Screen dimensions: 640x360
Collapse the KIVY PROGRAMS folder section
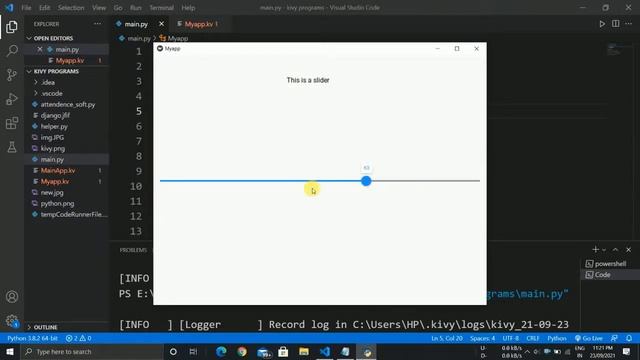click(x=56, y=71)
